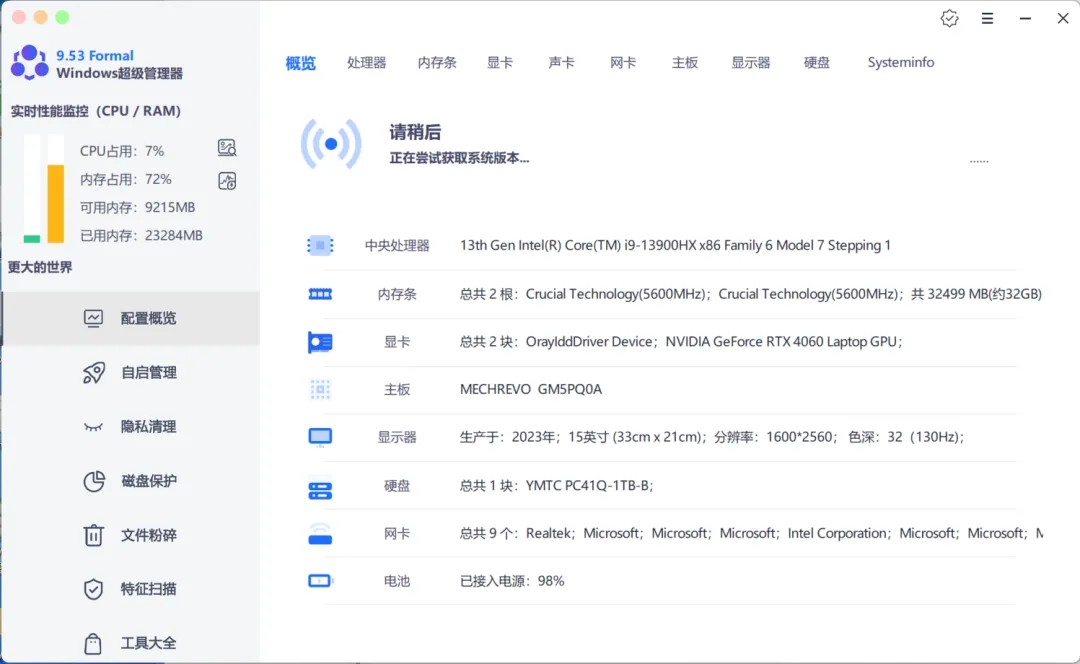
Task: Open the Systeminfo tab
Action: (x=901, y=63)
